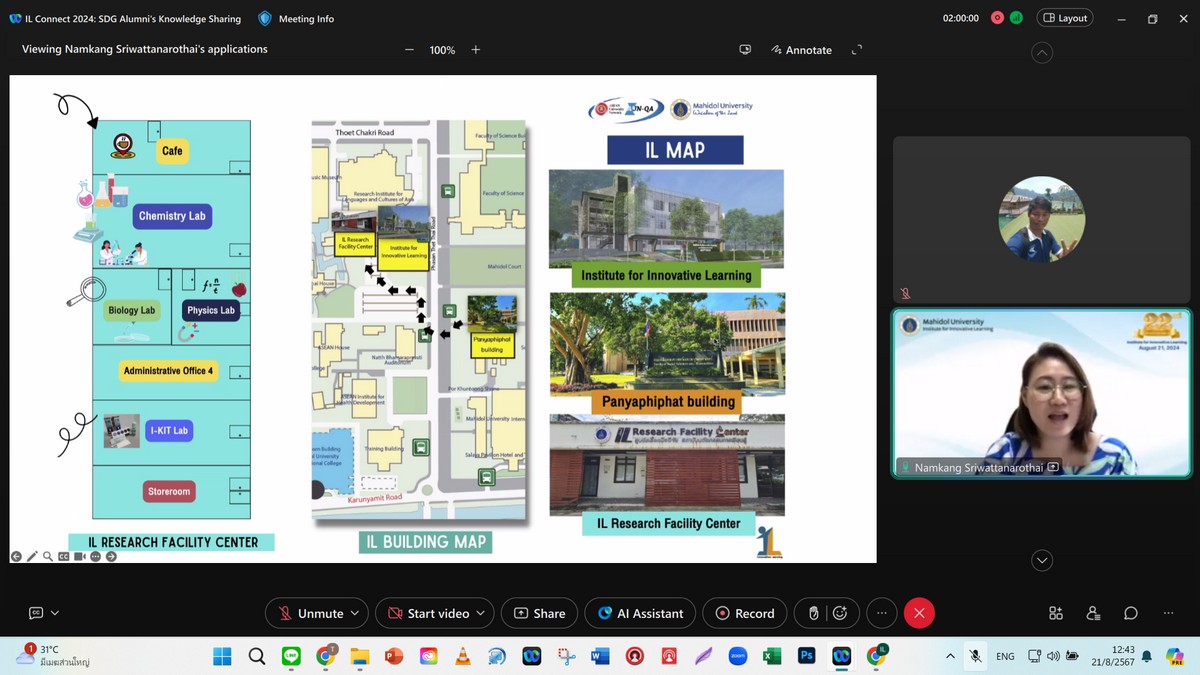Open PowerPoint from the Windows taskbar
The image size is (1200, 675).
click(x=393, y=656)
